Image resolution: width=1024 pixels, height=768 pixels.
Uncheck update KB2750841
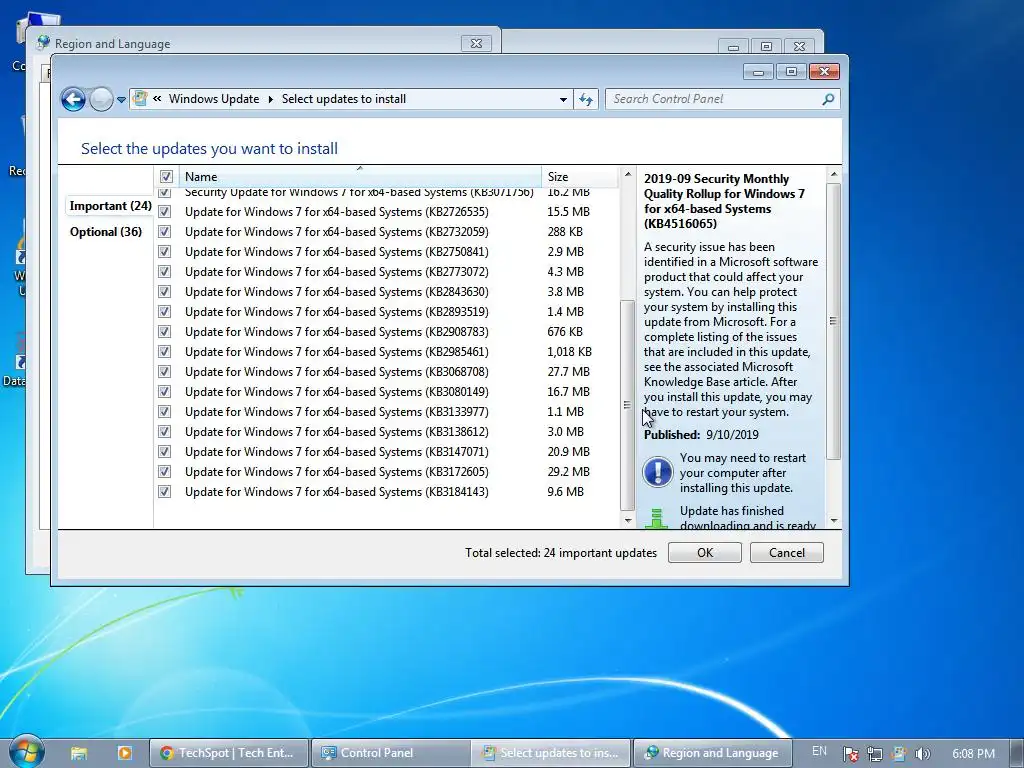coord(165,251)
